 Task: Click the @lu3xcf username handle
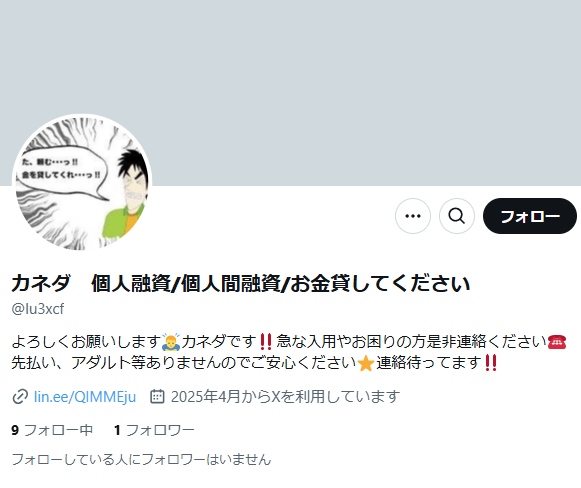(x=38, y=309)
